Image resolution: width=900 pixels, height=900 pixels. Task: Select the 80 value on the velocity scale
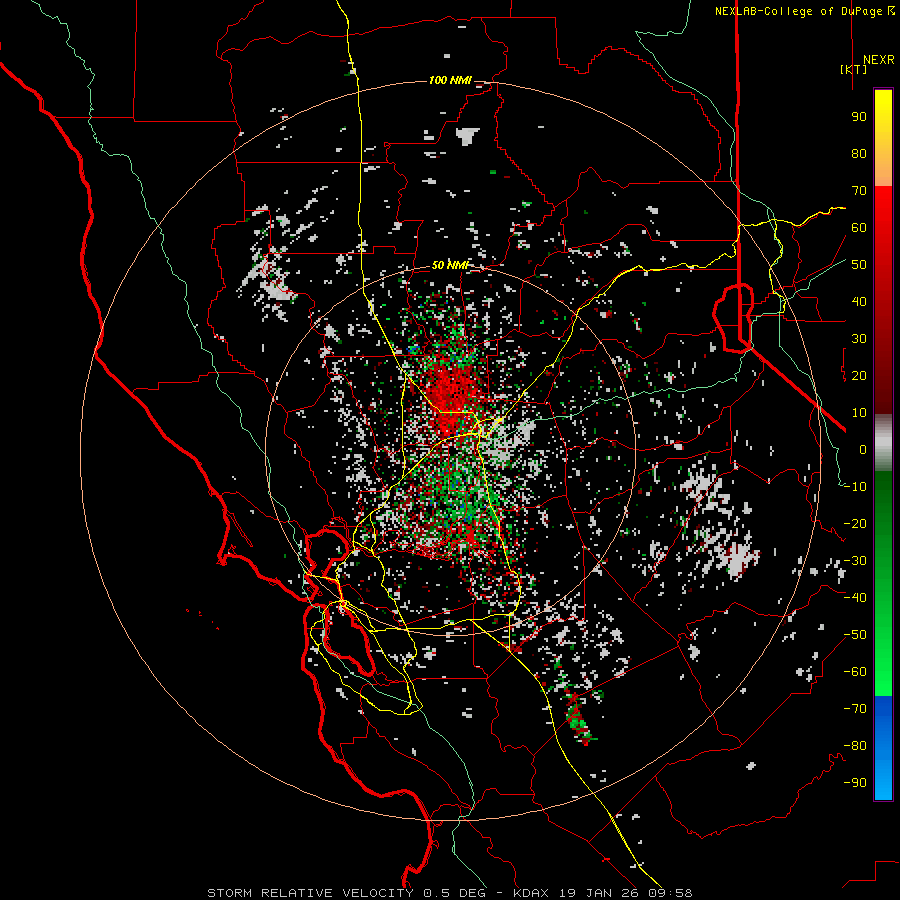[x=859, y=153]
